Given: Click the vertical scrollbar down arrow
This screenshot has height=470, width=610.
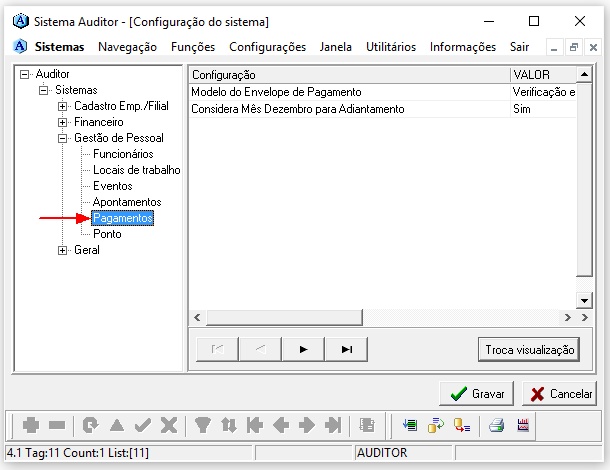Looking at the screenshot, I should click(x=584, y=300).
